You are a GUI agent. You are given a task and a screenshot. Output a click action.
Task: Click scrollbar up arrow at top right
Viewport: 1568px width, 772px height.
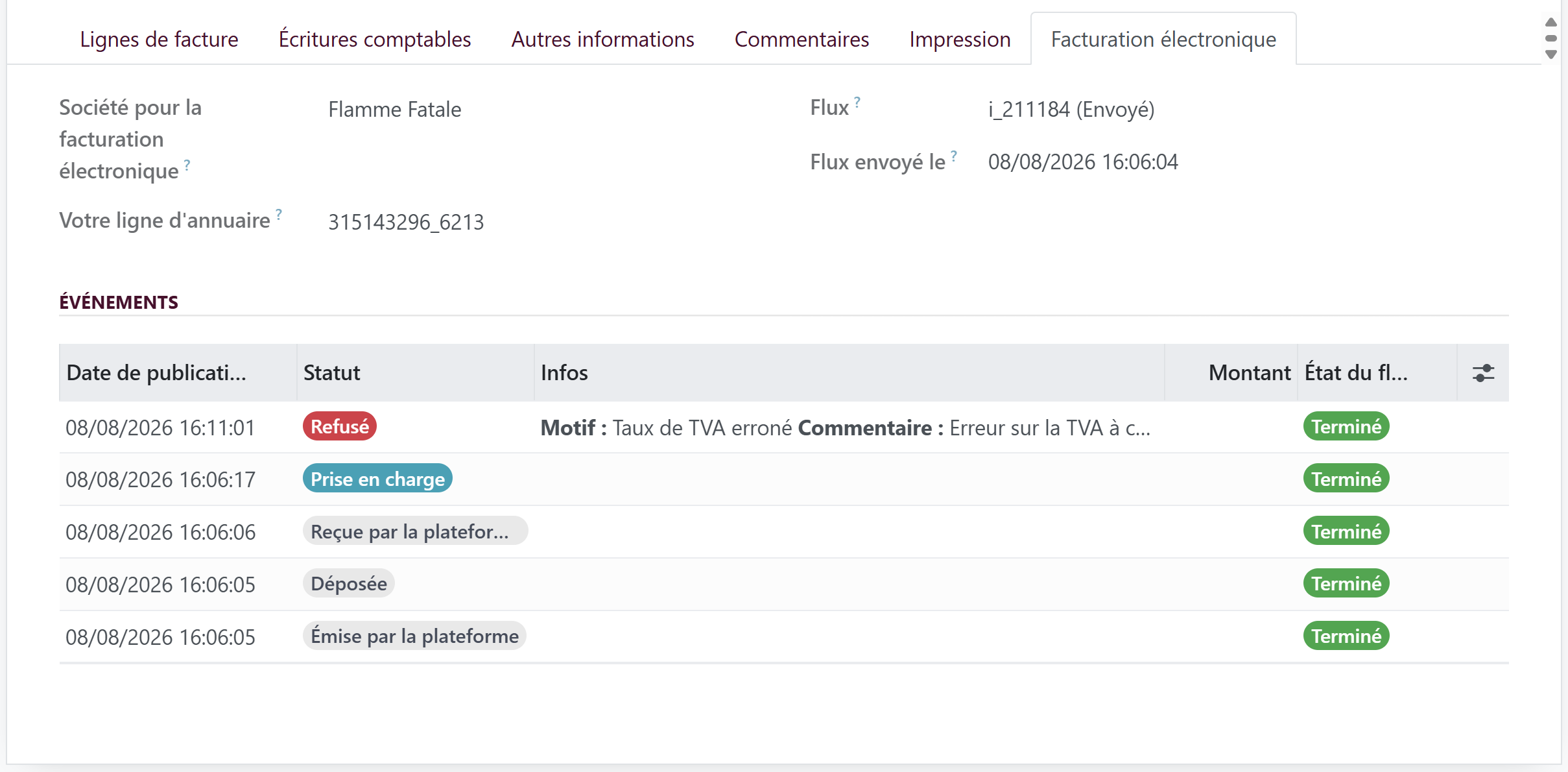[1551, 22]
